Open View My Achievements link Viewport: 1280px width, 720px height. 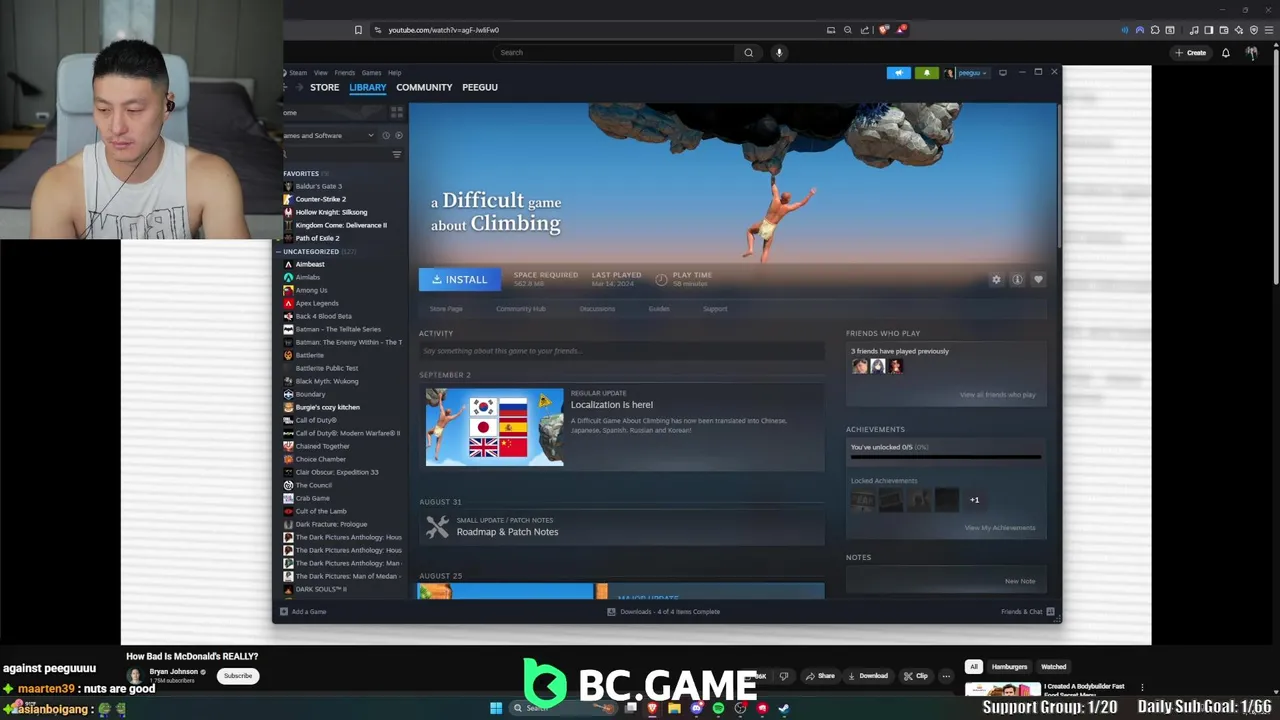pos(1000,528)
